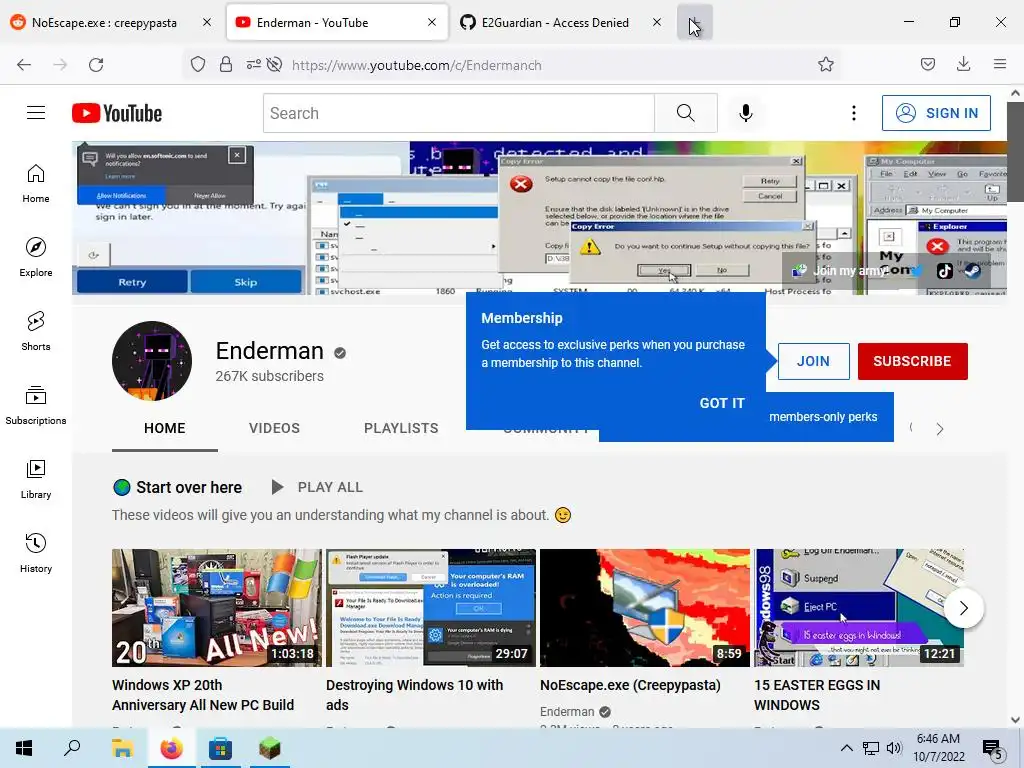1024x768 pixels.
Task: Select the channel PLAYLISTS tab
Action: pos(401,428)
